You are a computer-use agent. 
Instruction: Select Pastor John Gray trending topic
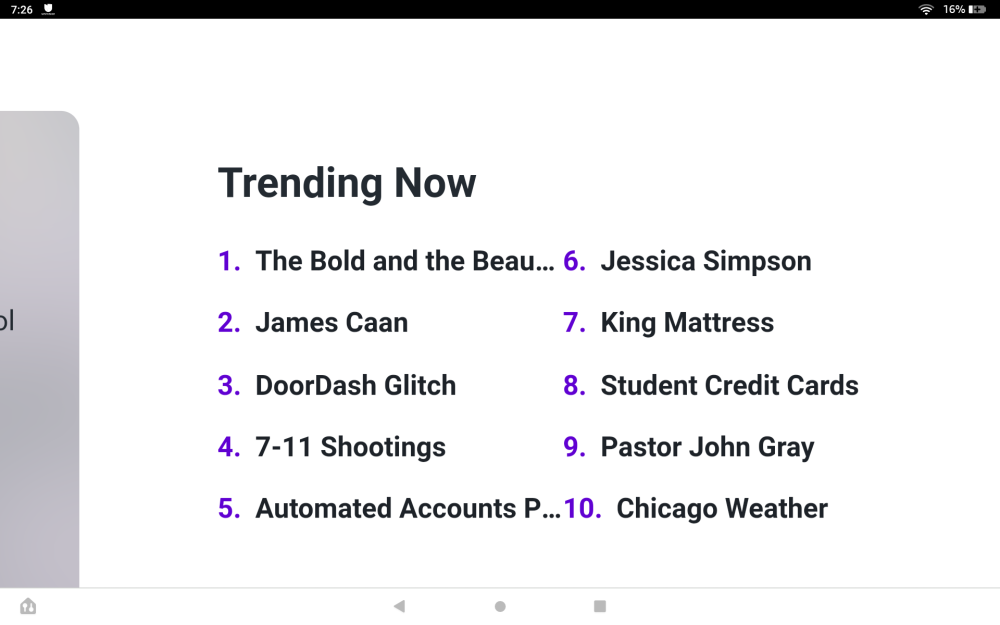click(x=707, y=447)
